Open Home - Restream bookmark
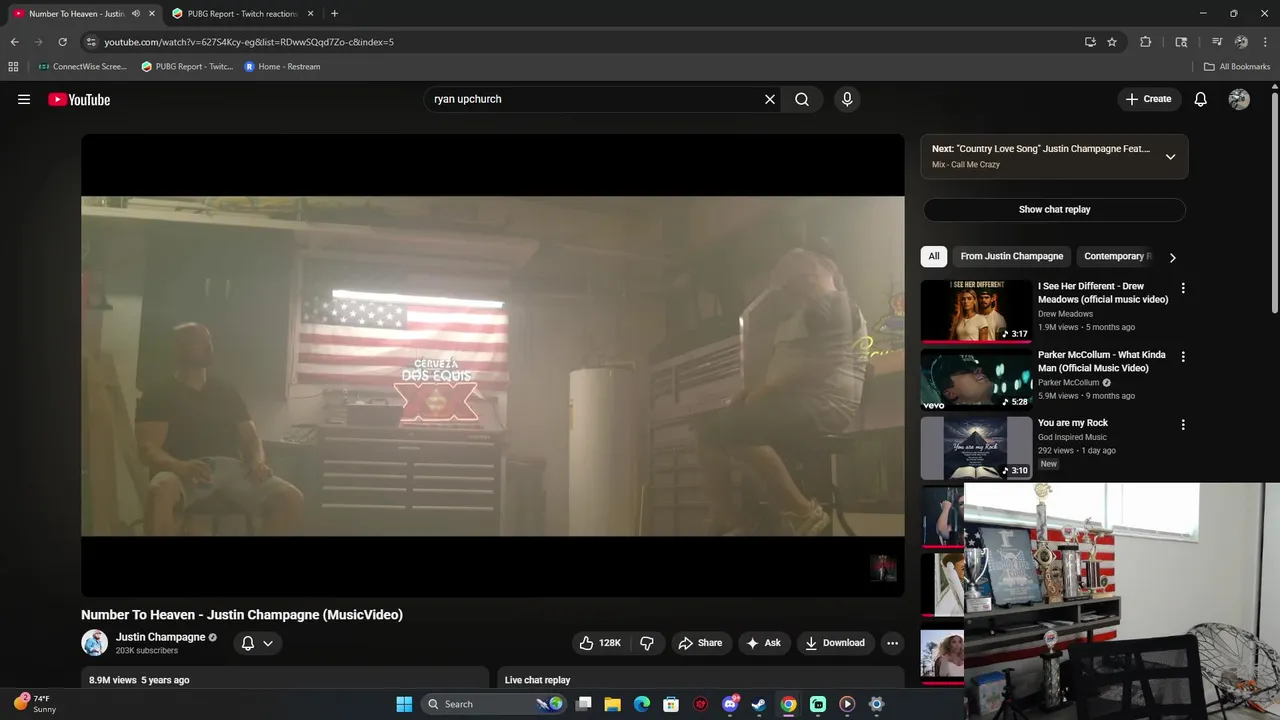1280x720 pixels. [283, 67]
